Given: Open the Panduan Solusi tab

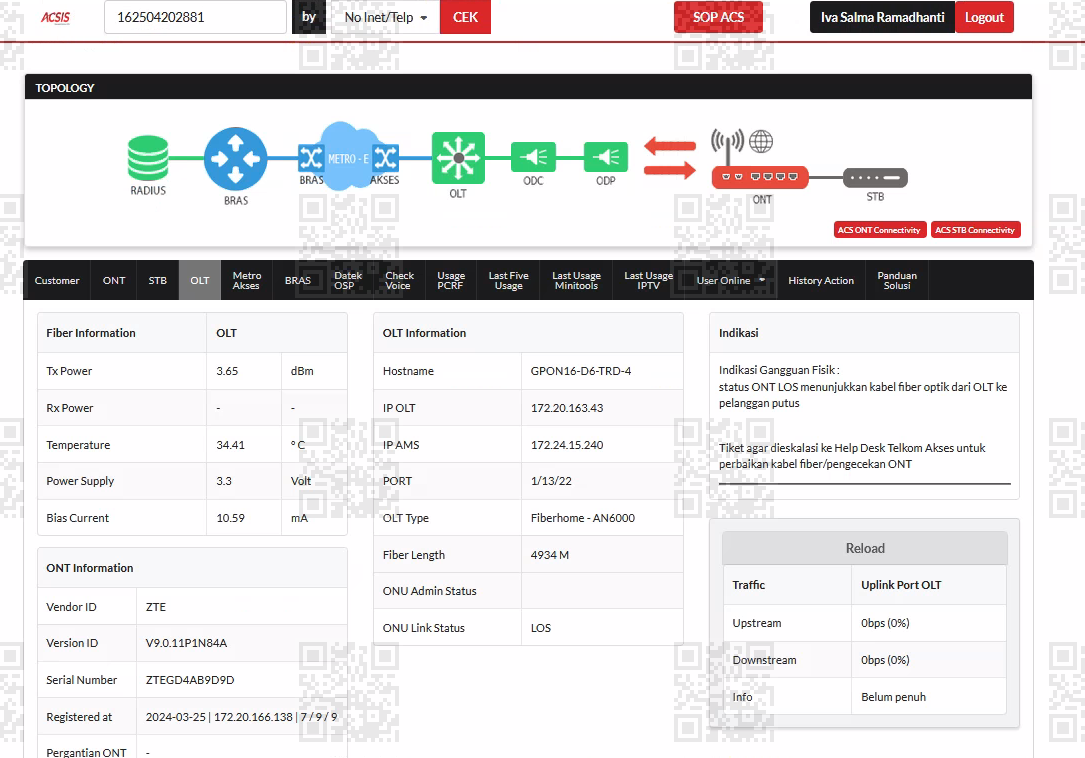Looking at the screenshot, I should click(897, 280).
